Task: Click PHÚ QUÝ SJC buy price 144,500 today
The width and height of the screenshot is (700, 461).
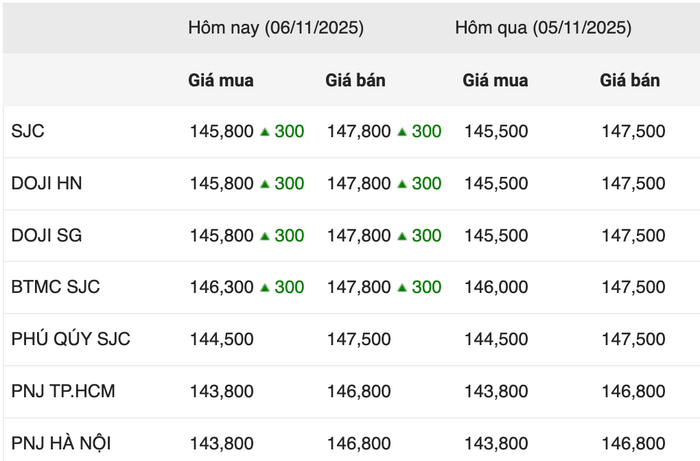Action: coord(221,339)
